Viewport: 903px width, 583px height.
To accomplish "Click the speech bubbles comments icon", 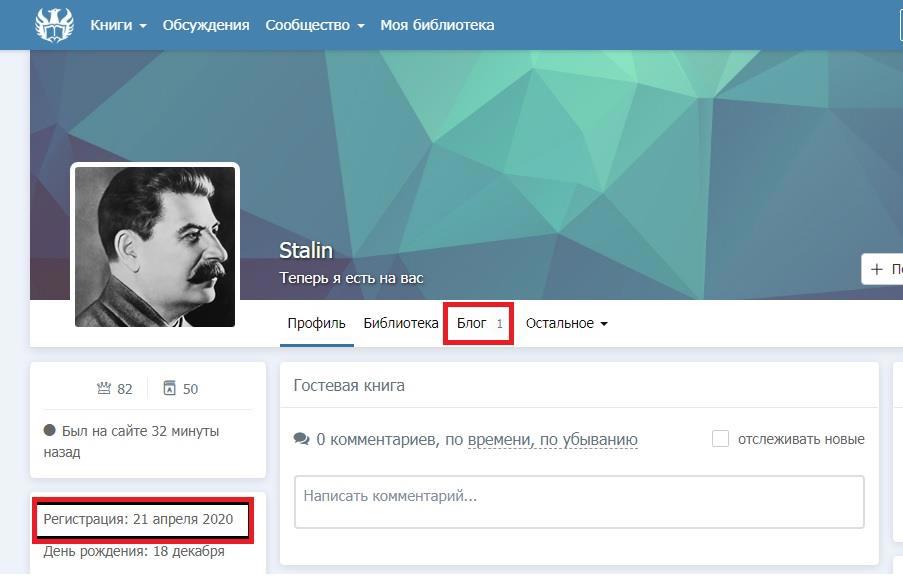I will pos(301,439).
